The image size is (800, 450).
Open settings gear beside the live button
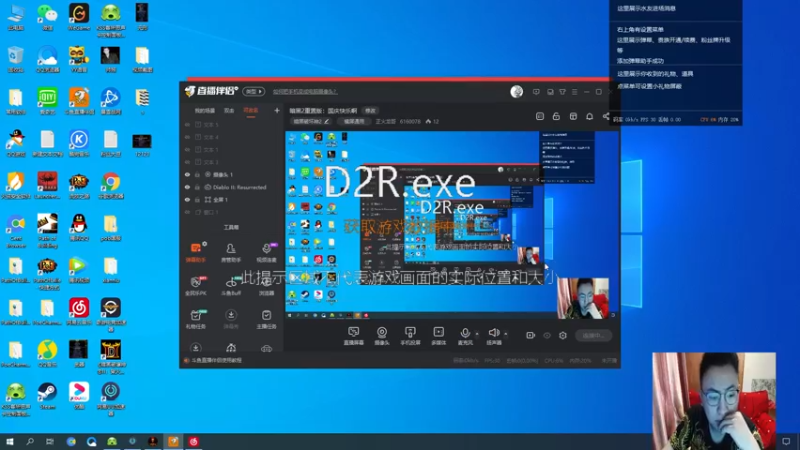click(563, 335)
